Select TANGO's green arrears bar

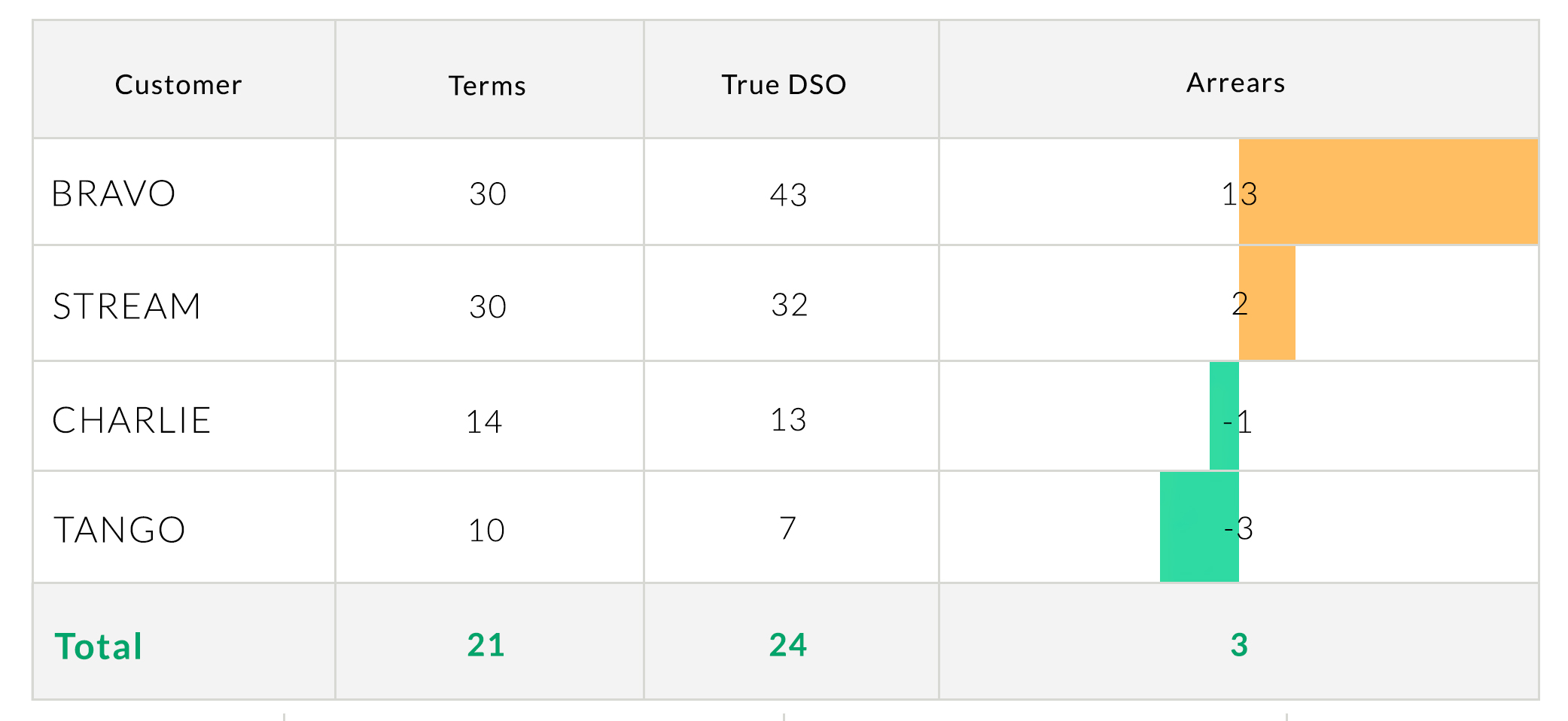1197,527
